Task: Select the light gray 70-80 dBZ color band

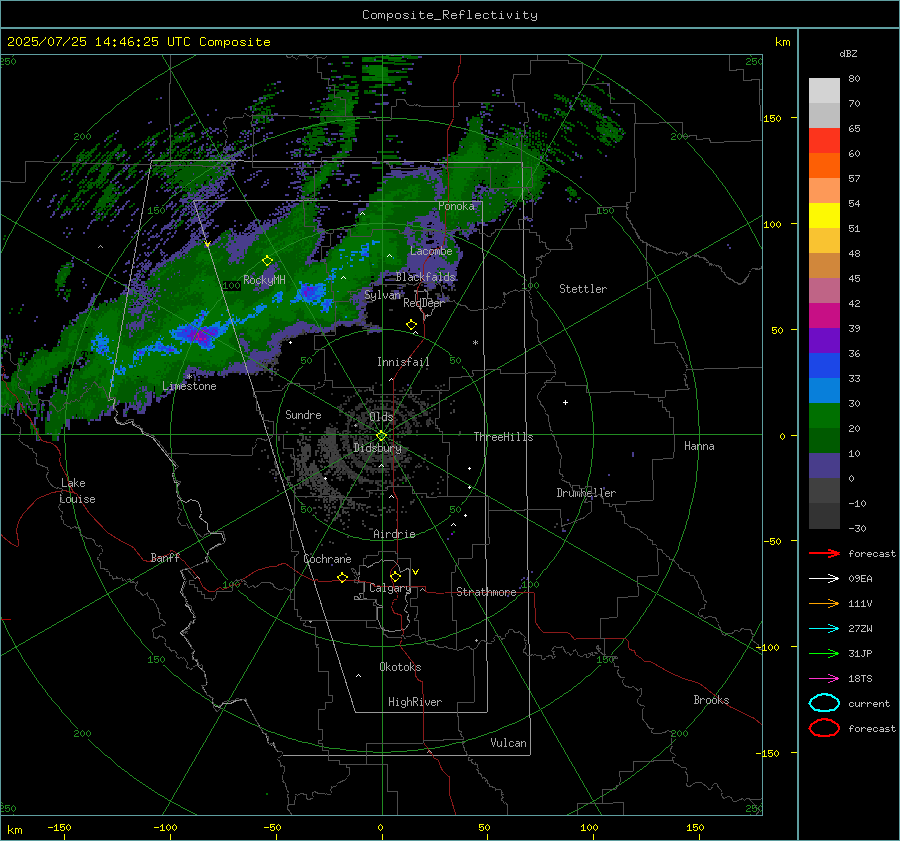Action: pos(824,90)
